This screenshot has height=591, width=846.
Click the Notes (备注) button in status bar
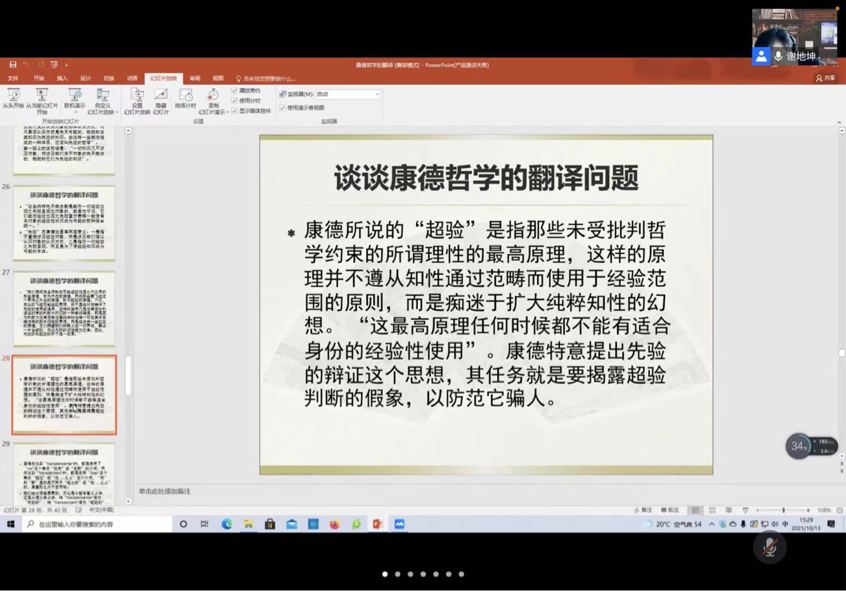(x=643, y=510)
